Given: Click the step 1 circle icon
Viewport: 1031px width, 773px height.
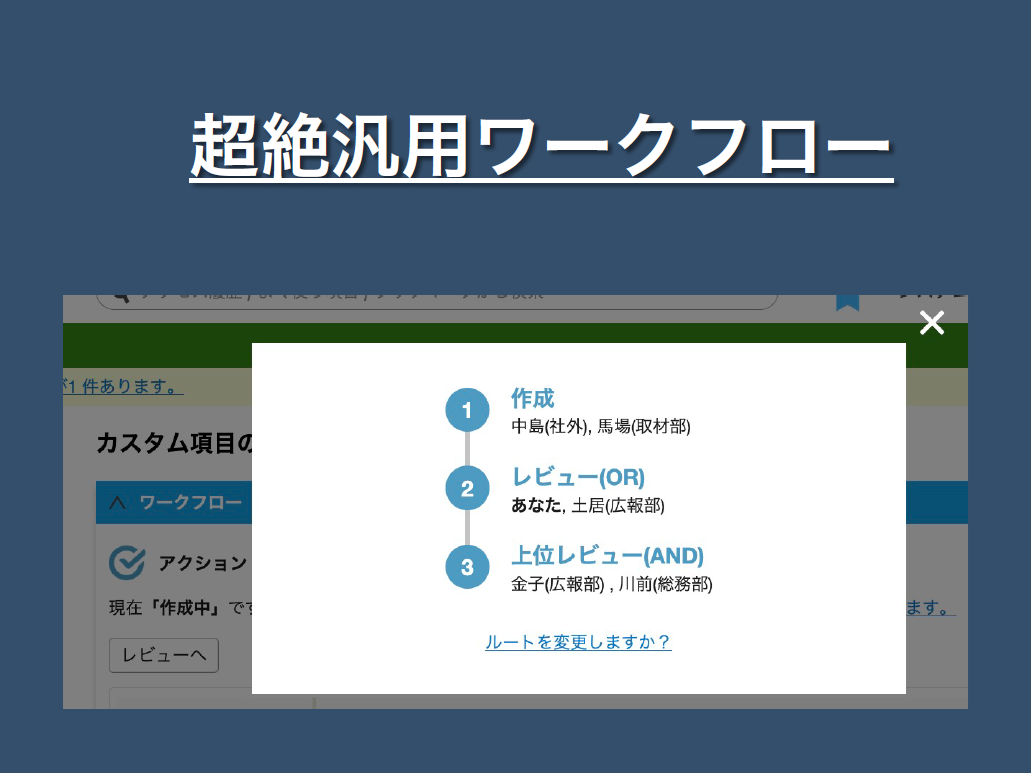Looking at the screenshot, I should [467, 410].
